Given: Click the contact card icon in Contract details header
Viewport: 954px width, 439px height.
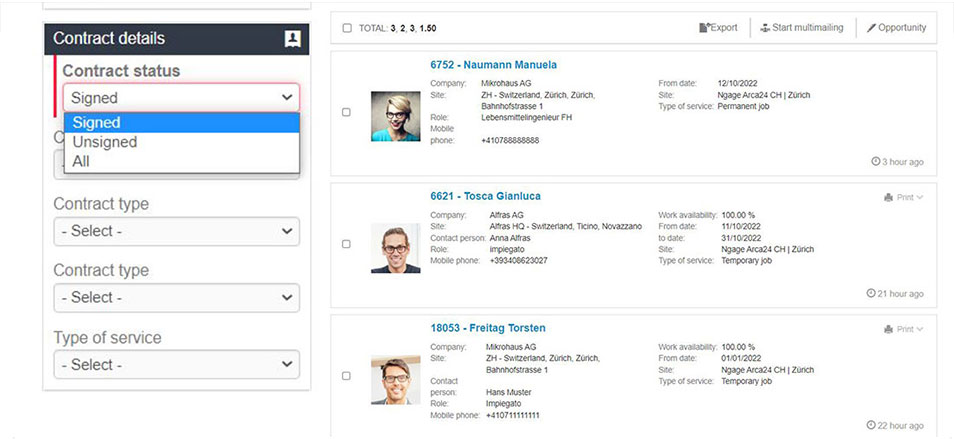Looking at the screenshot, I should (x=293, y=39).
